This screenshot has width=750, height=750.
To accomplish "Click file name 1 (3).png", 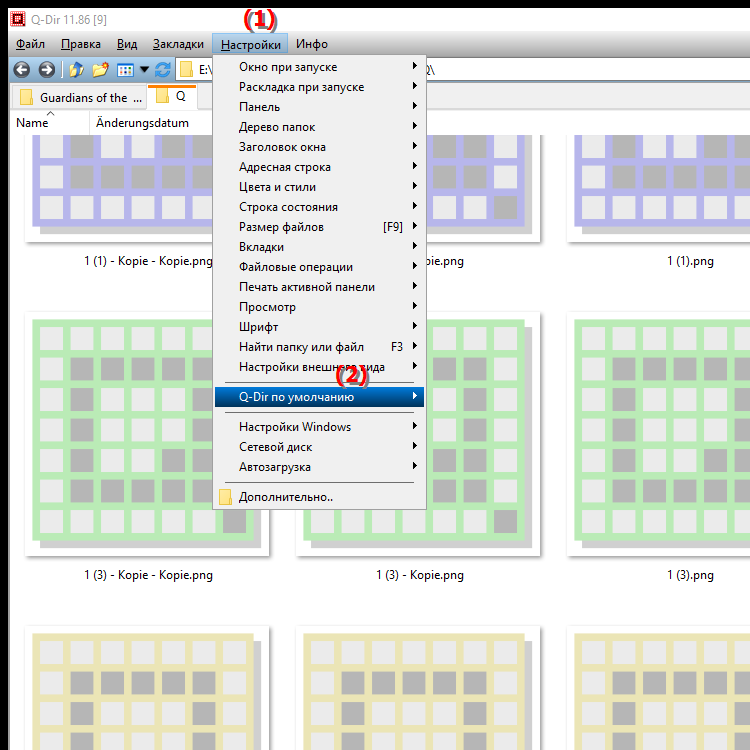I will click(690, 575).
